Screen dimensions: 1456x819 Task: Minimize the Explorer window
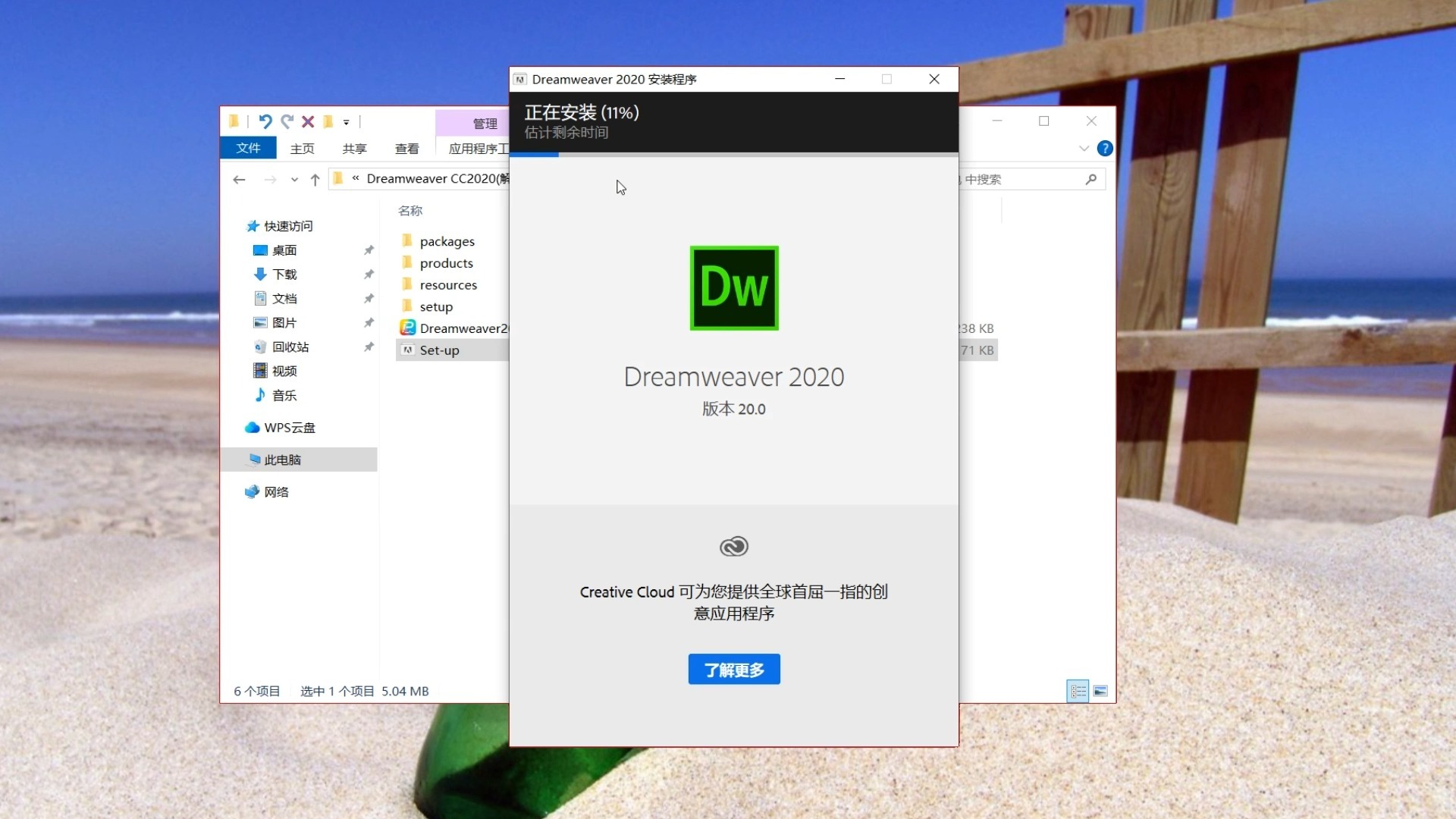997,121
